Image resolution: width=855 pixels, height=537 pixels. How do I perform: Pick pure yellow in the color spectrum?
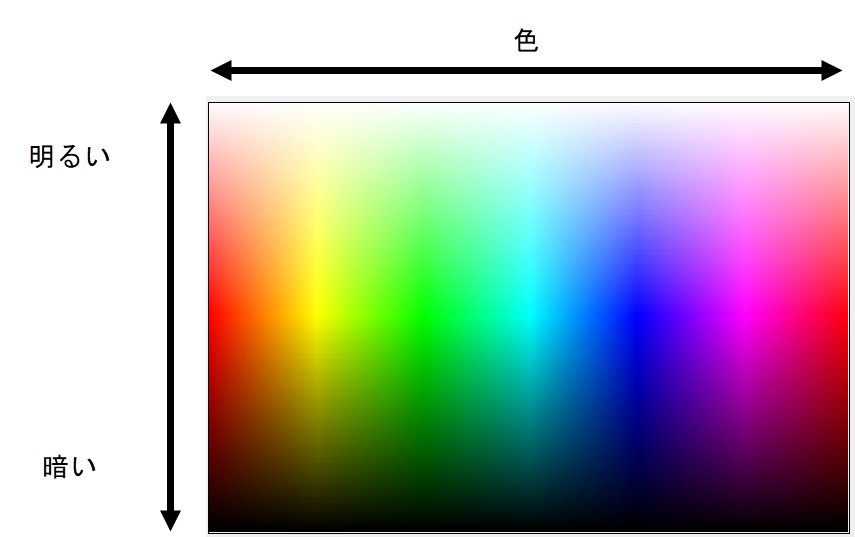316,315
